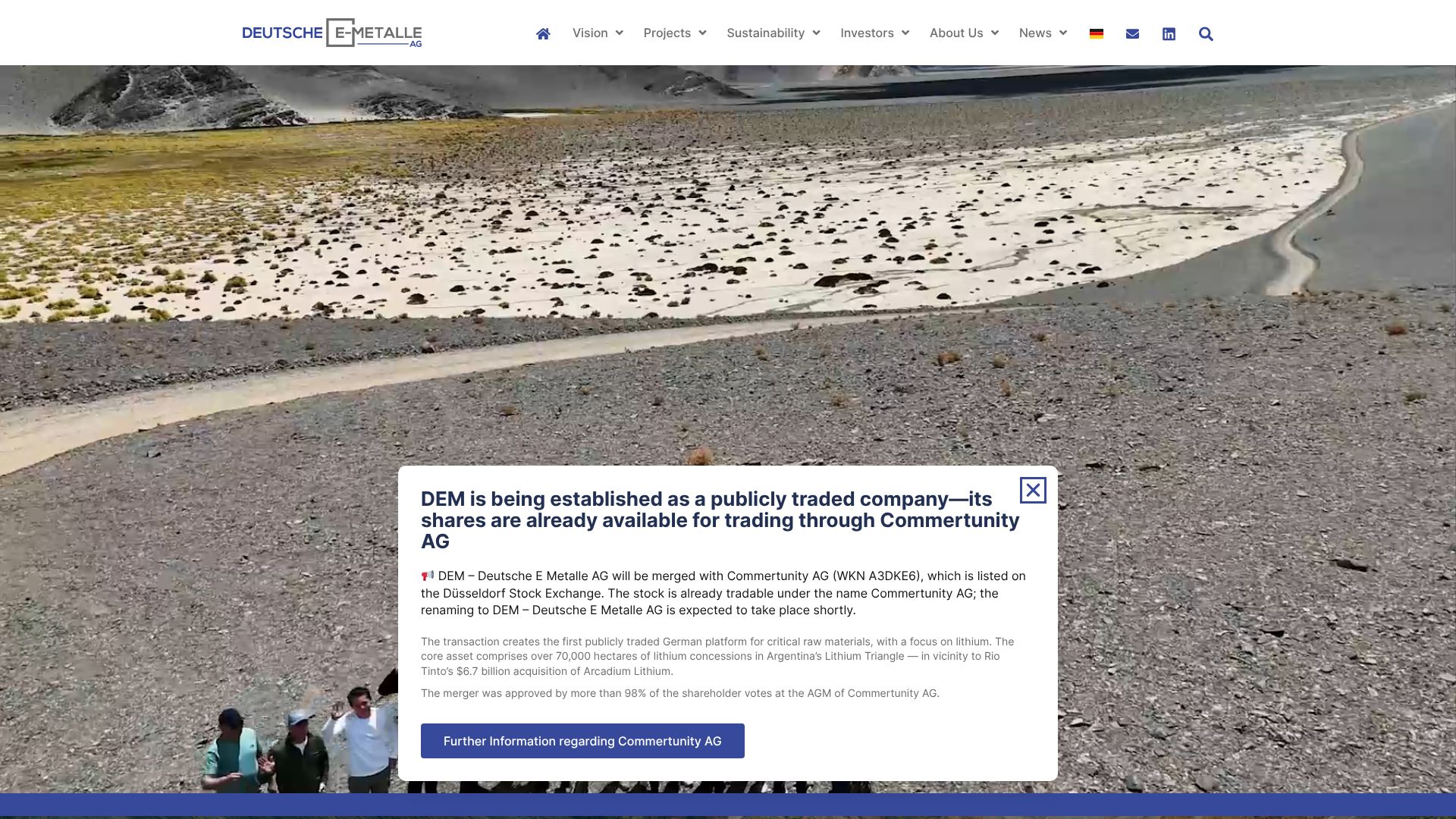Close the Commertunity AG popup
This screenshot has width=1456, height=819.
[x=1033, y=491]
